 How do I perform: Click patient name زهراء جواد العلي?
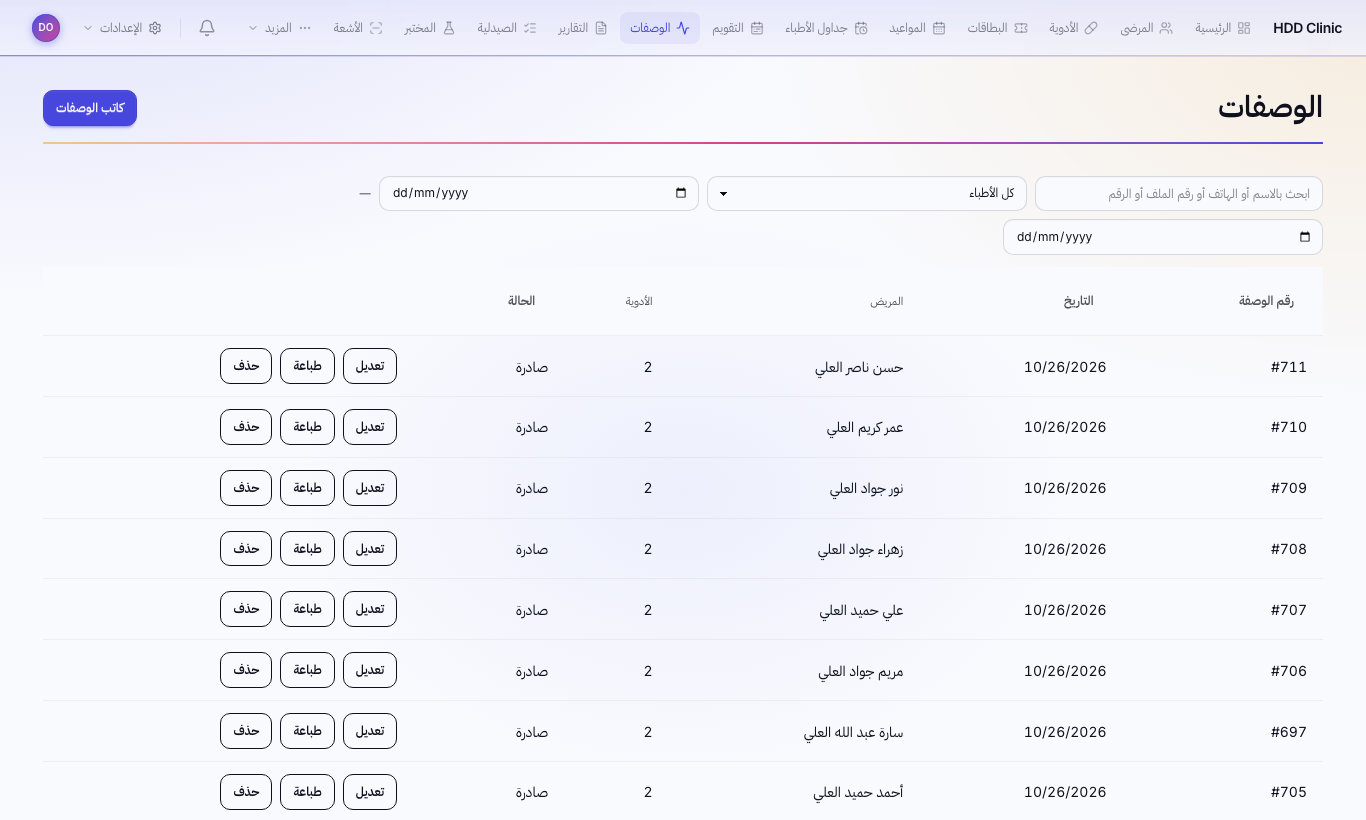[x=861, y=549]
